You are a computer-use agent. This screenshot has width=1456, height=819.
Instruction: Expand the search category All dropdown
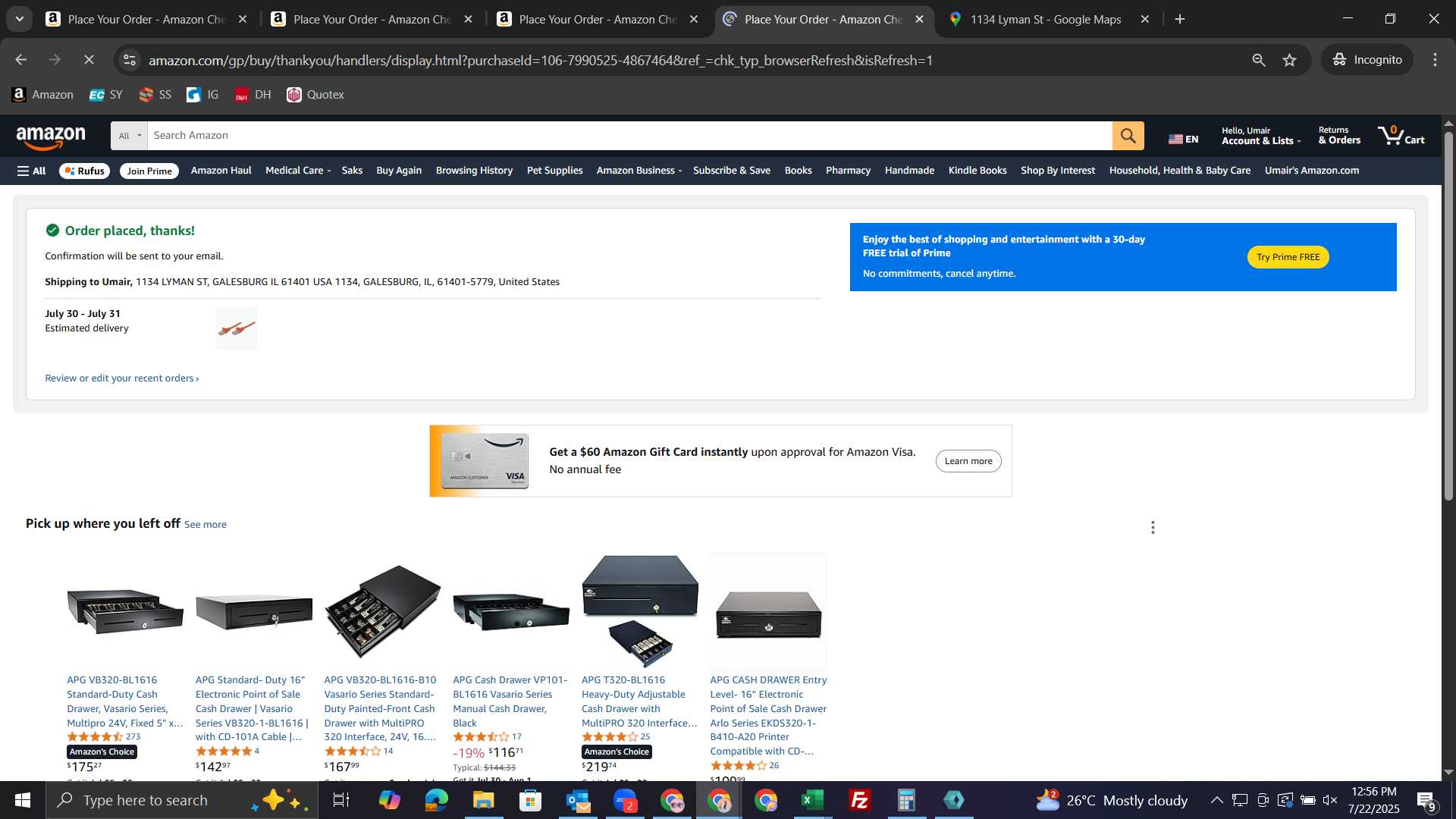point(130,136)
